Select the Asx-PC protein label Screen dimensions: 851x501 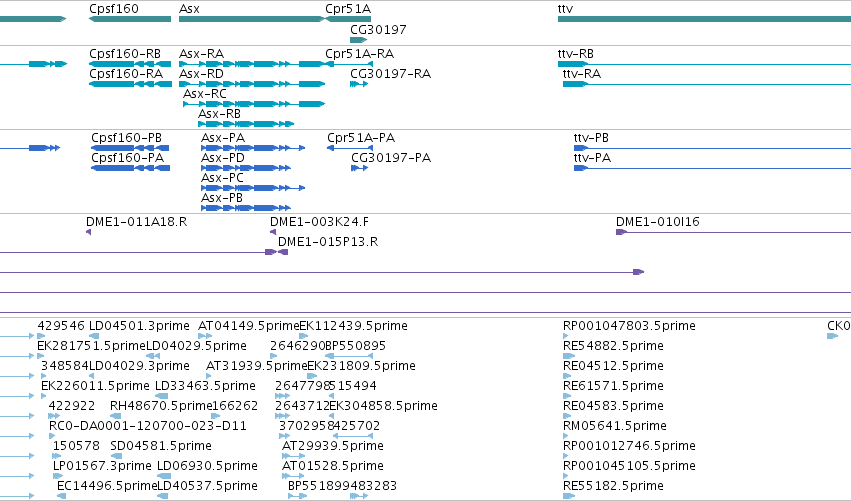click(x=222, y=178)
